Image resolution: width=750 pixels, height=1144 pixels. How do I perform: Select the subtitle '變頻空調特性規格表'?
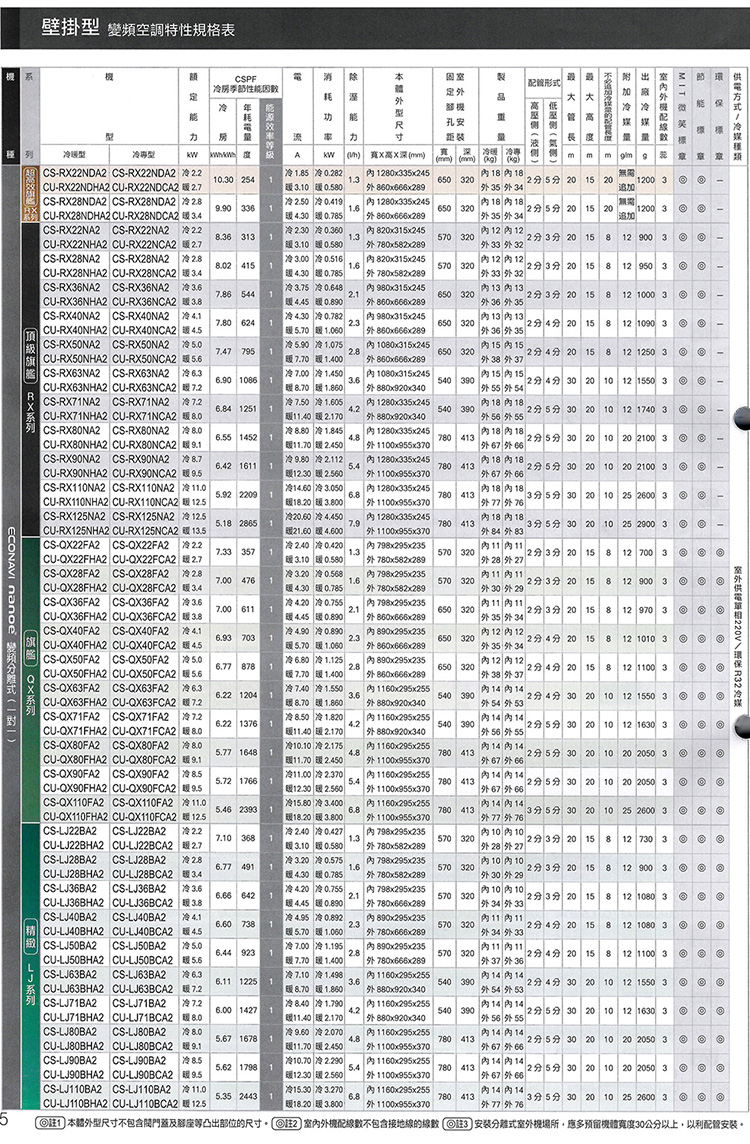point(171,30)
